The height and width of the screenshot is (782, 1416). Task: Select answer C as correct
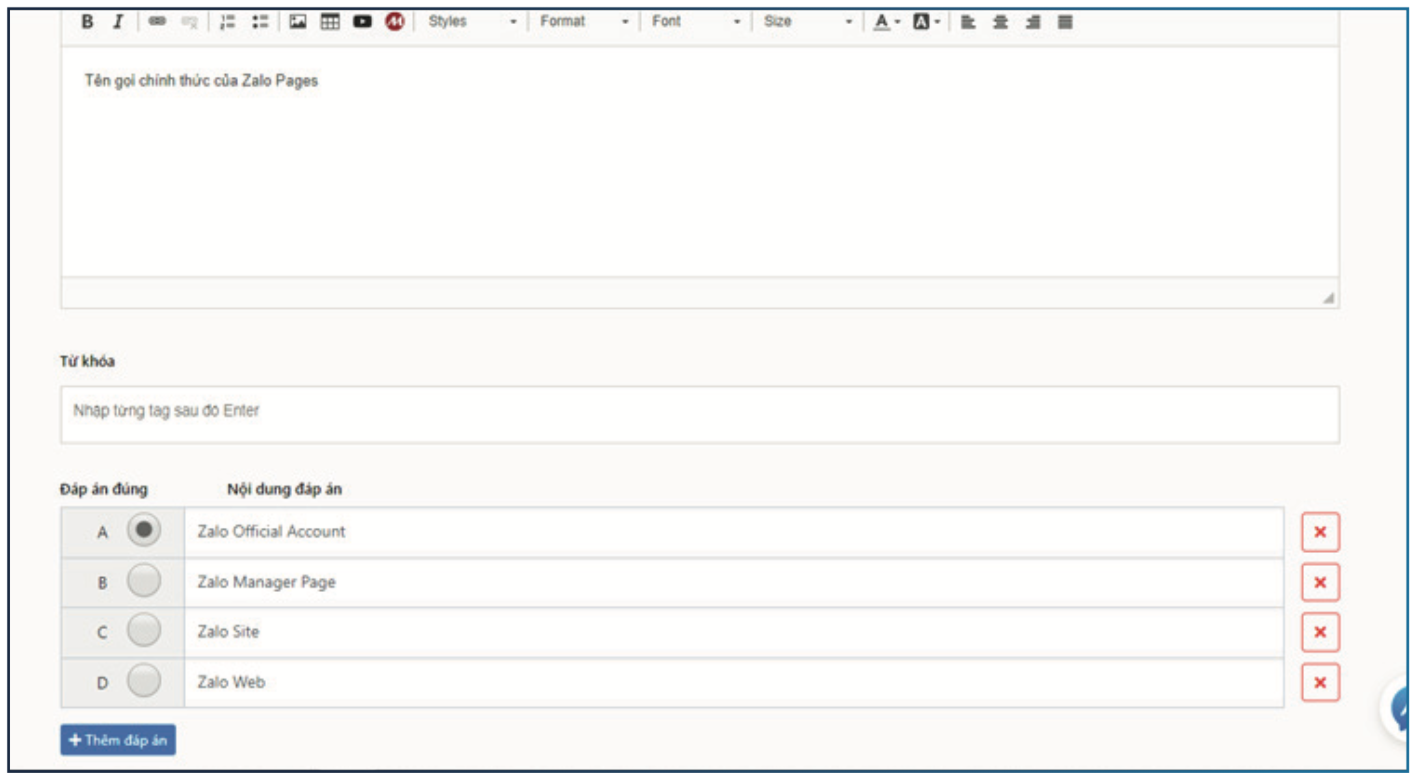pyautogui.click(x=144, y=631)
